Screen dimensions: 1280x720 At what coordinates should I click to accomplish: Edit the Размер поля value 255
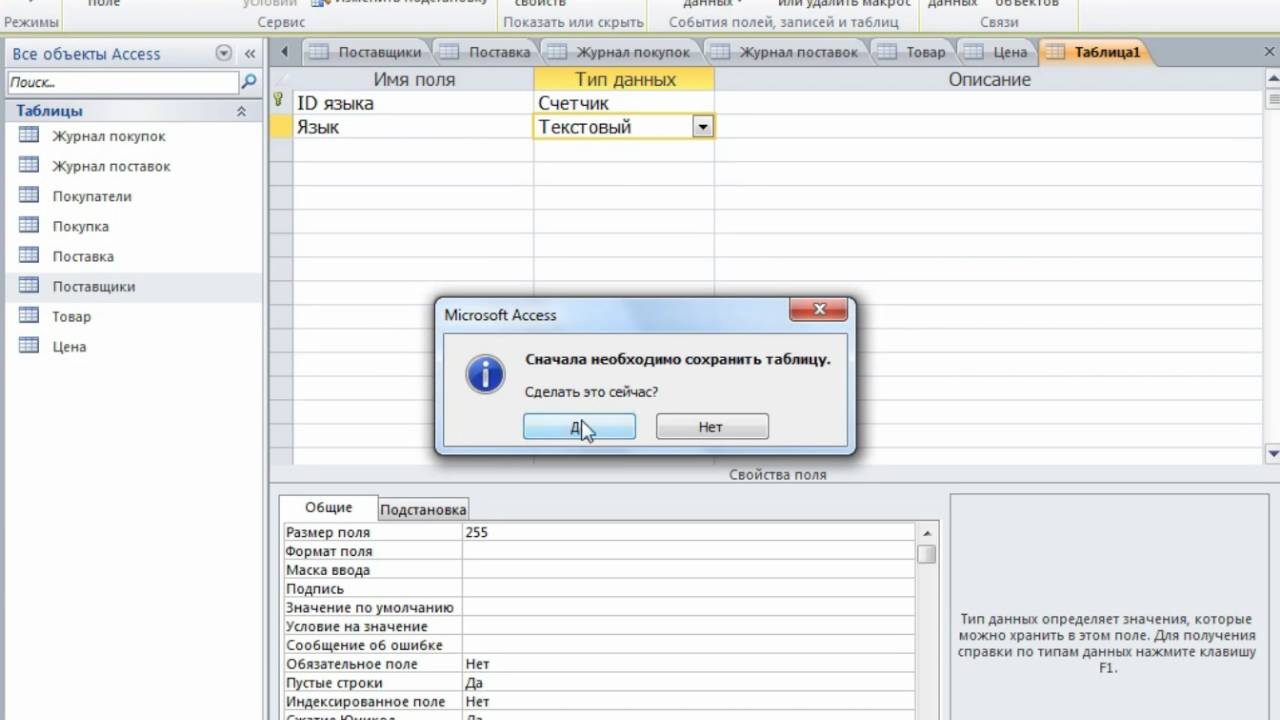pos(687,533)
